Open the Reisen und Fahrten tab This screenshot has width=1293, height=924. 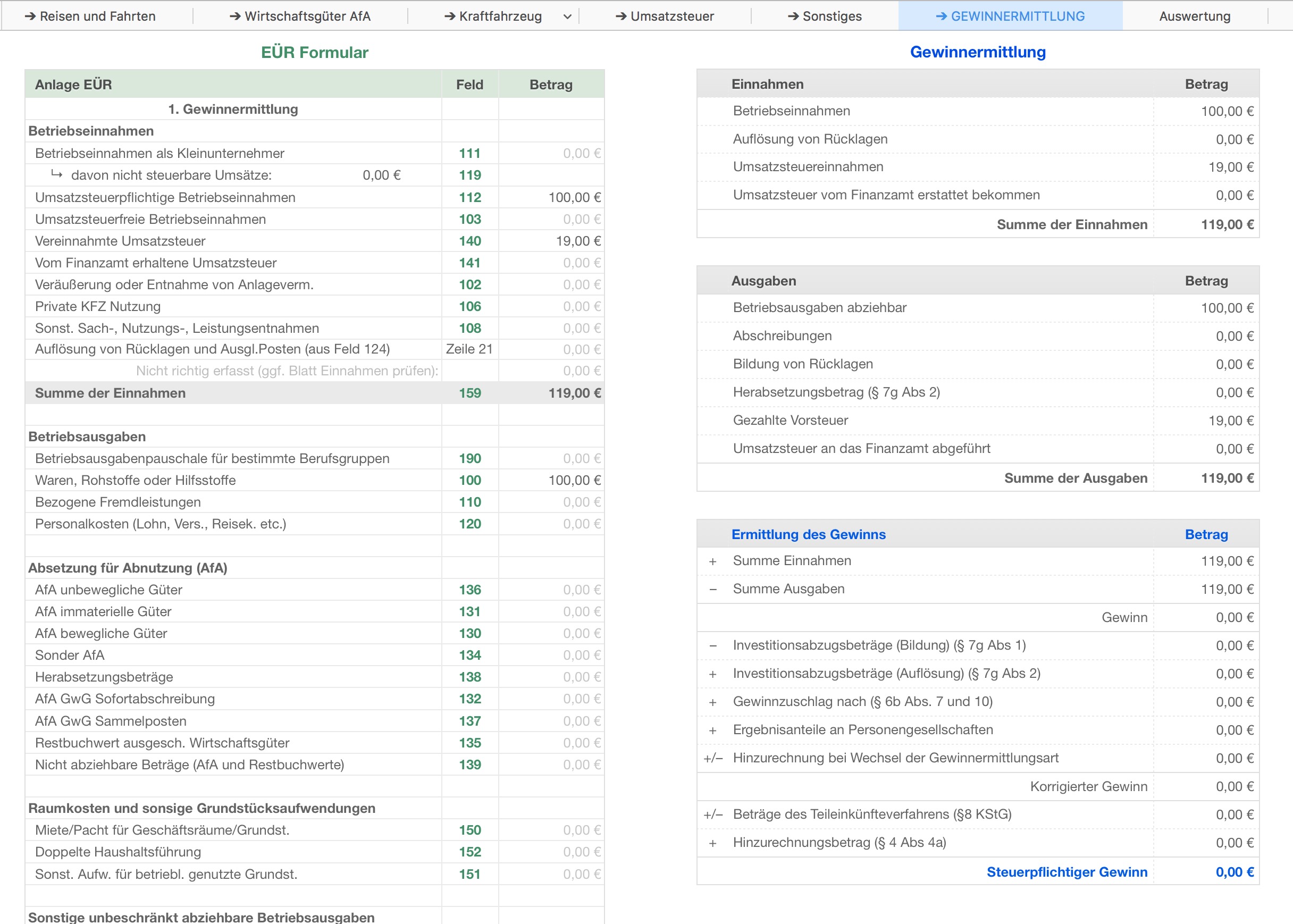tap(90, 16)
